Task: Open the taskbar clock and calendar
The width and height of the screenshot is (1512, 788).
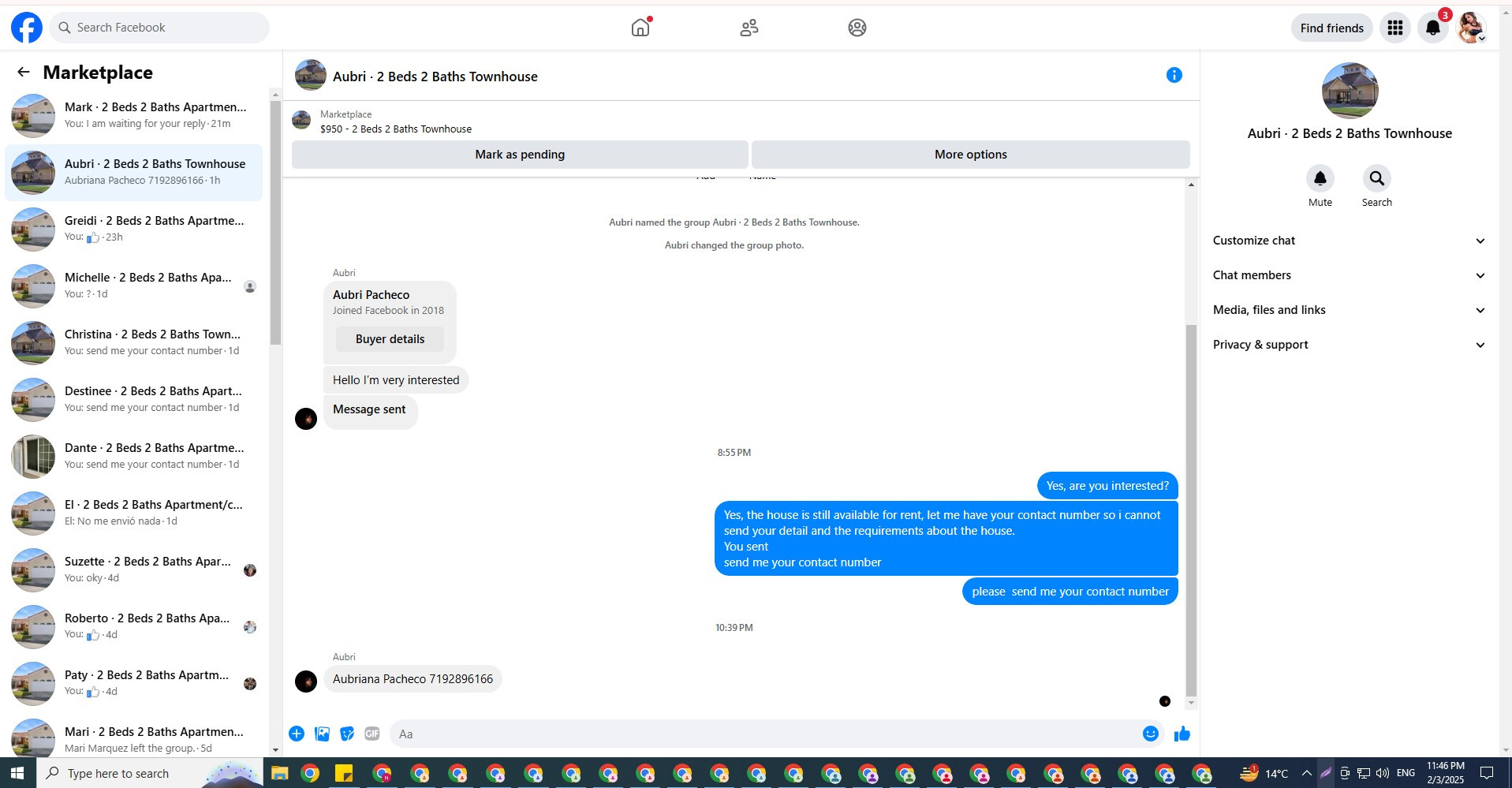Action: pyautogui.click(x=1445, y=773)
